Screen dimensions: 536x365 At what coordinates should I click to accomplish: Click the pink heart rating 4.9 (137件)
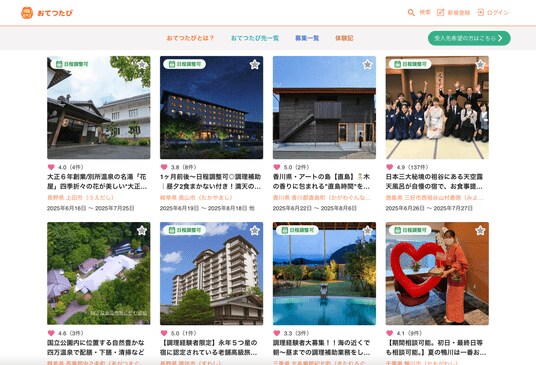[389, 167]
